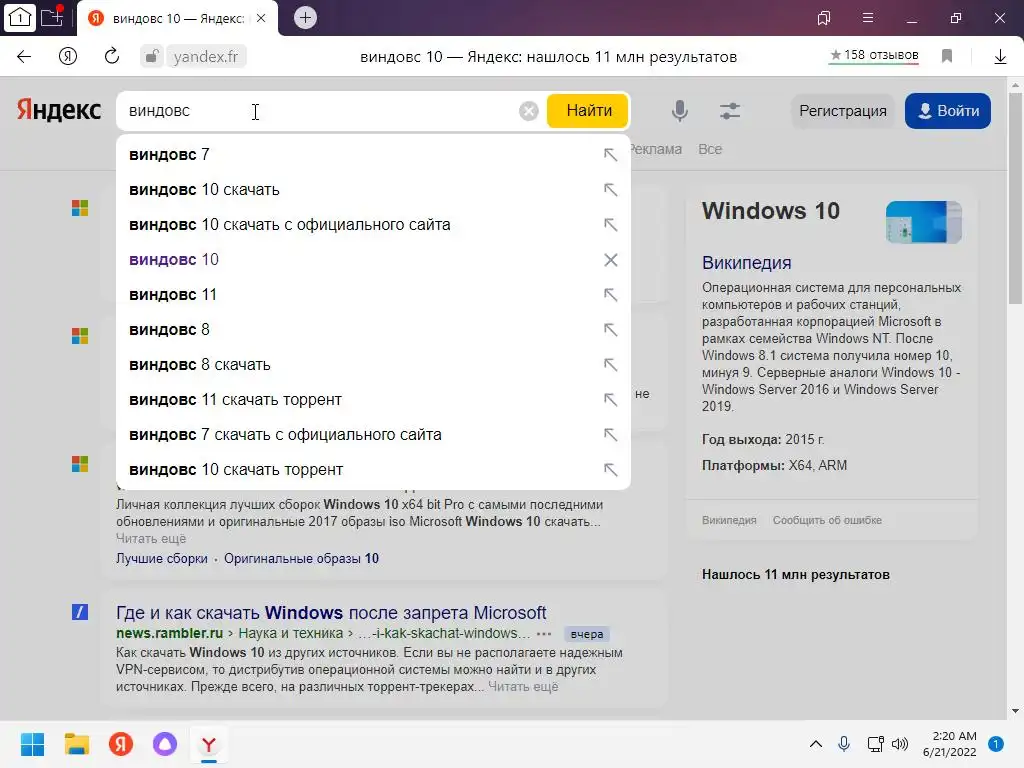Viewport: 1024px width, 768px height.
Task: Select the visited suggestion 'виндовс 10'
Action: (x=373, y=260)
